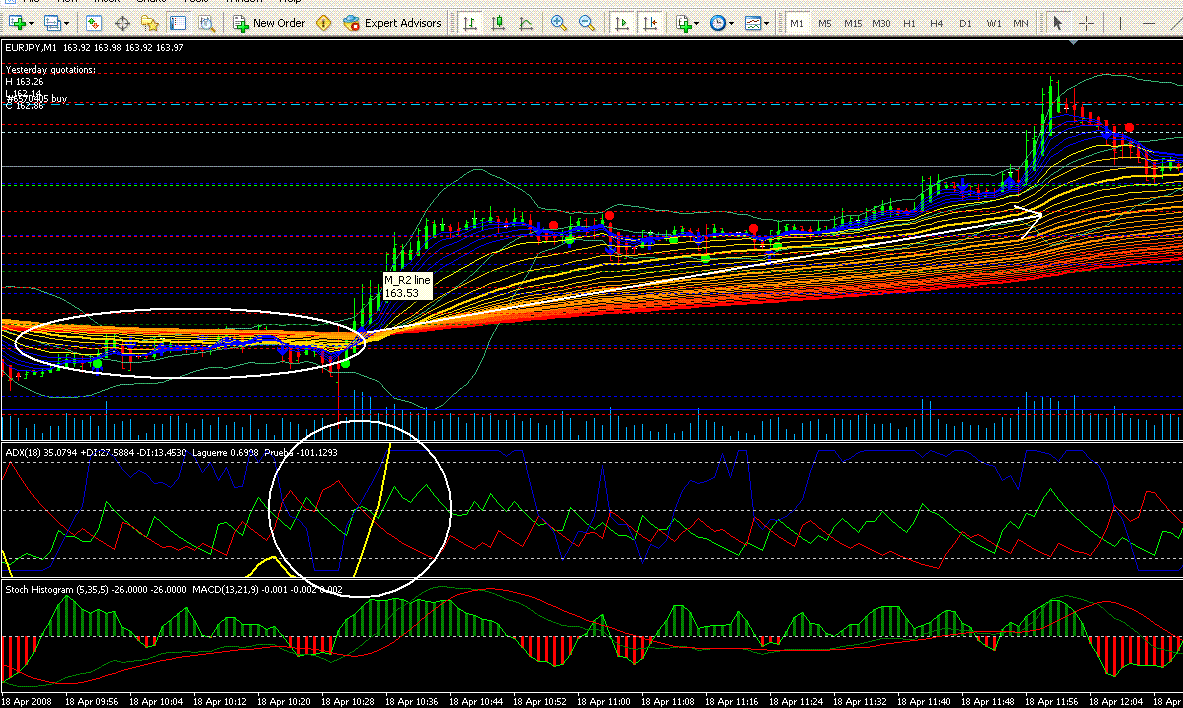Select the crosshair tool
The width and height of the screenshot is (1183, 708).
[1086, 23]
